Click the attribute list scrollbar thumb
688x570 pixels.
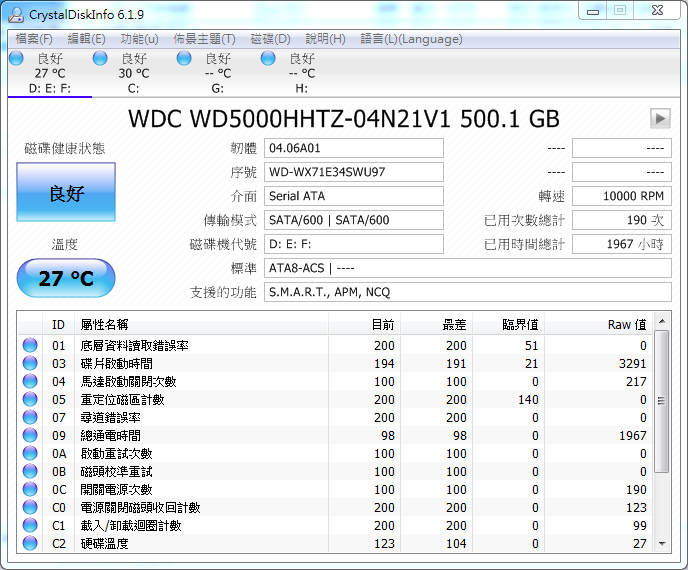[x=662, y=401]
